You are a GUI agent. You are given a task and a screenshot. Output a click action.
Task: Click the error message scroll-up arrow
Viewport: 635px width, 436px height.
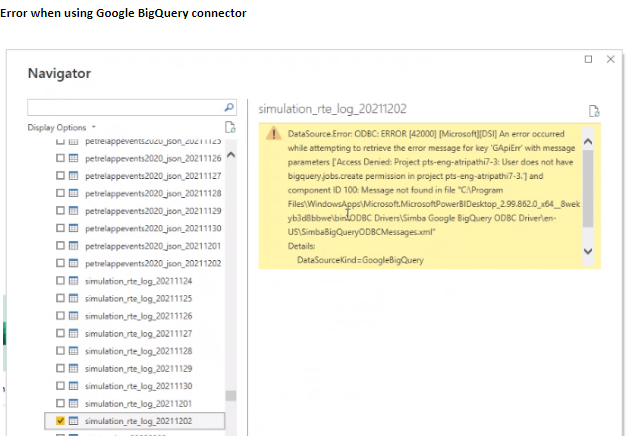[588, 141]
